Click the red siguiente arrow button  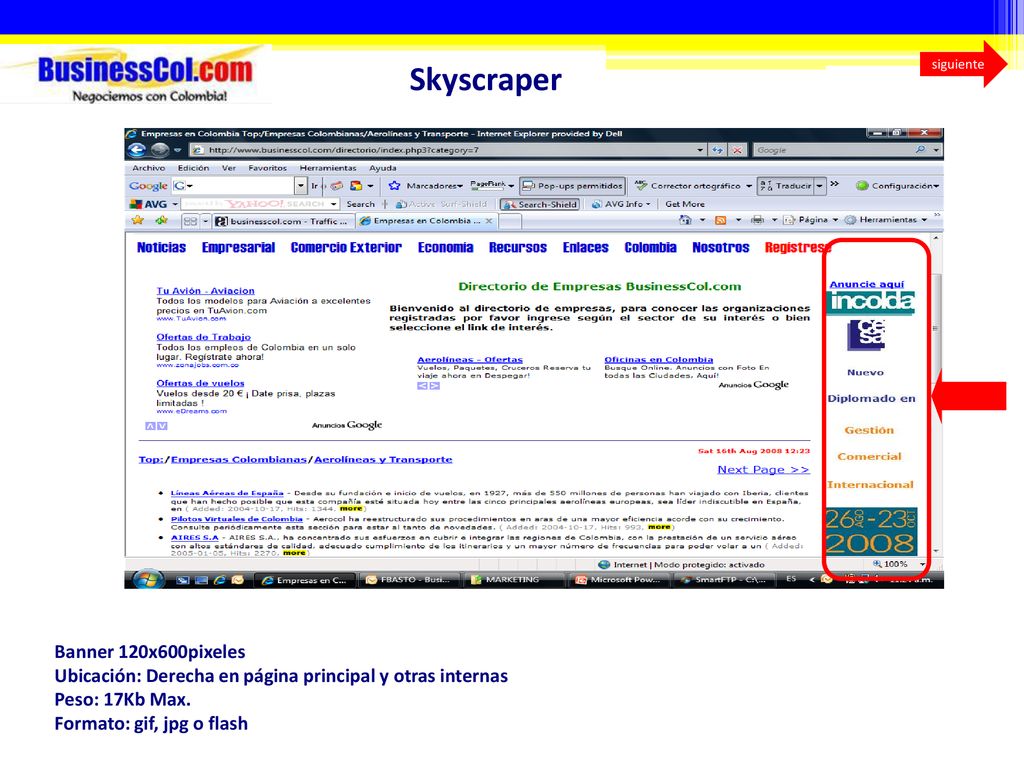[963, 64]
